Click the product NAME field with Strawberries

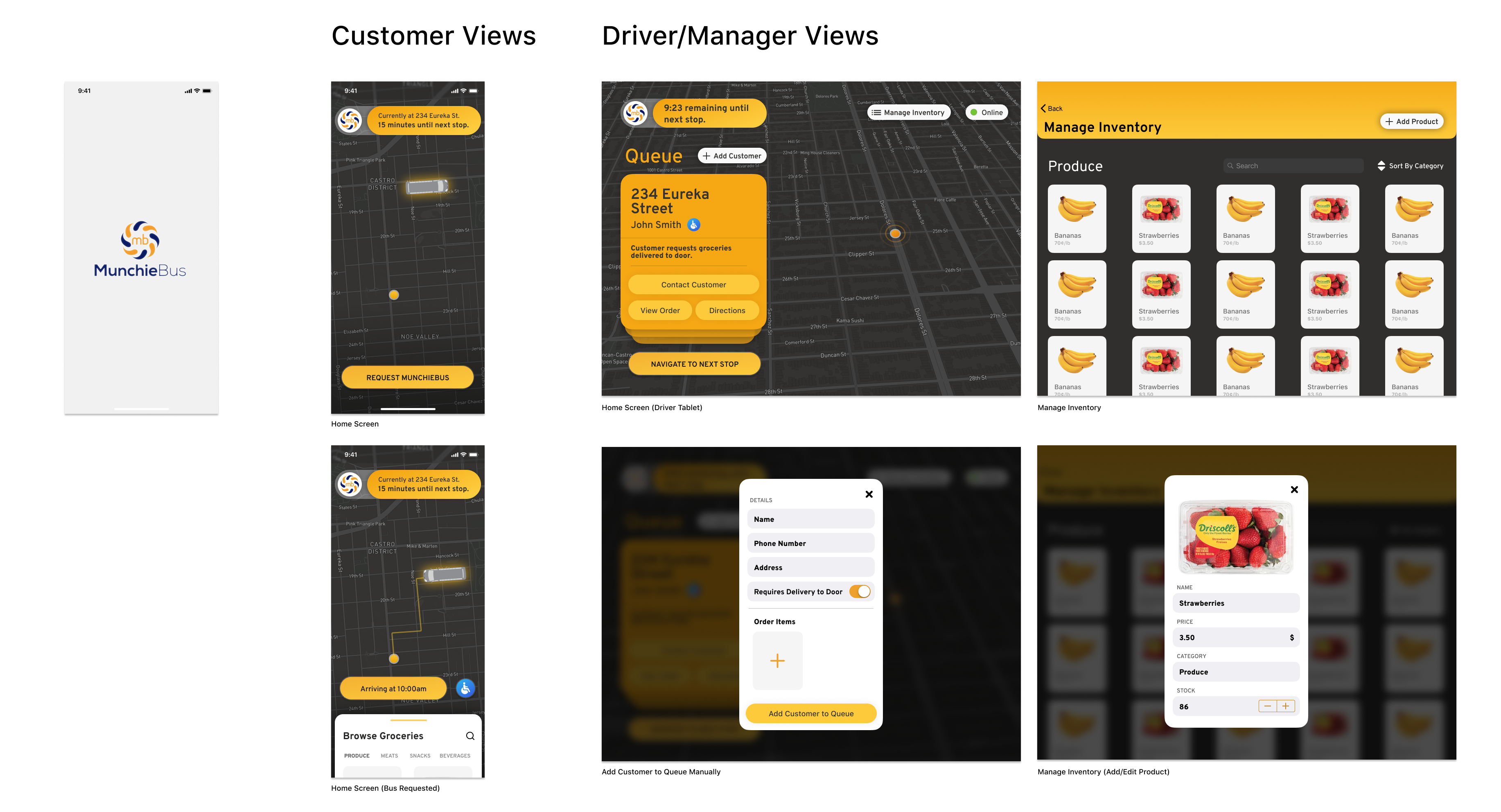click(x=1236, y=603)
